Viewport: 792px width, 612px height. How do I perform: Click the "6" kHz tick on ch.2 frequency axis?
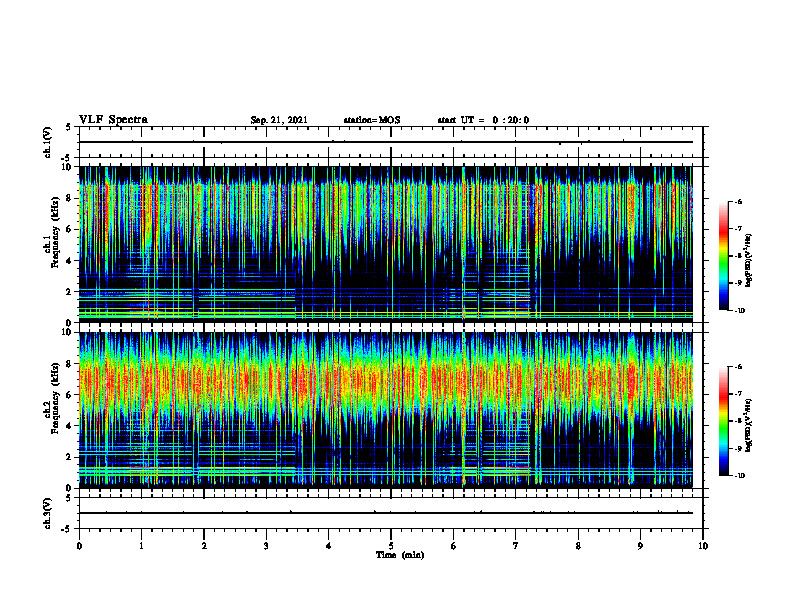pyautogui.click(x=71, y=395)
